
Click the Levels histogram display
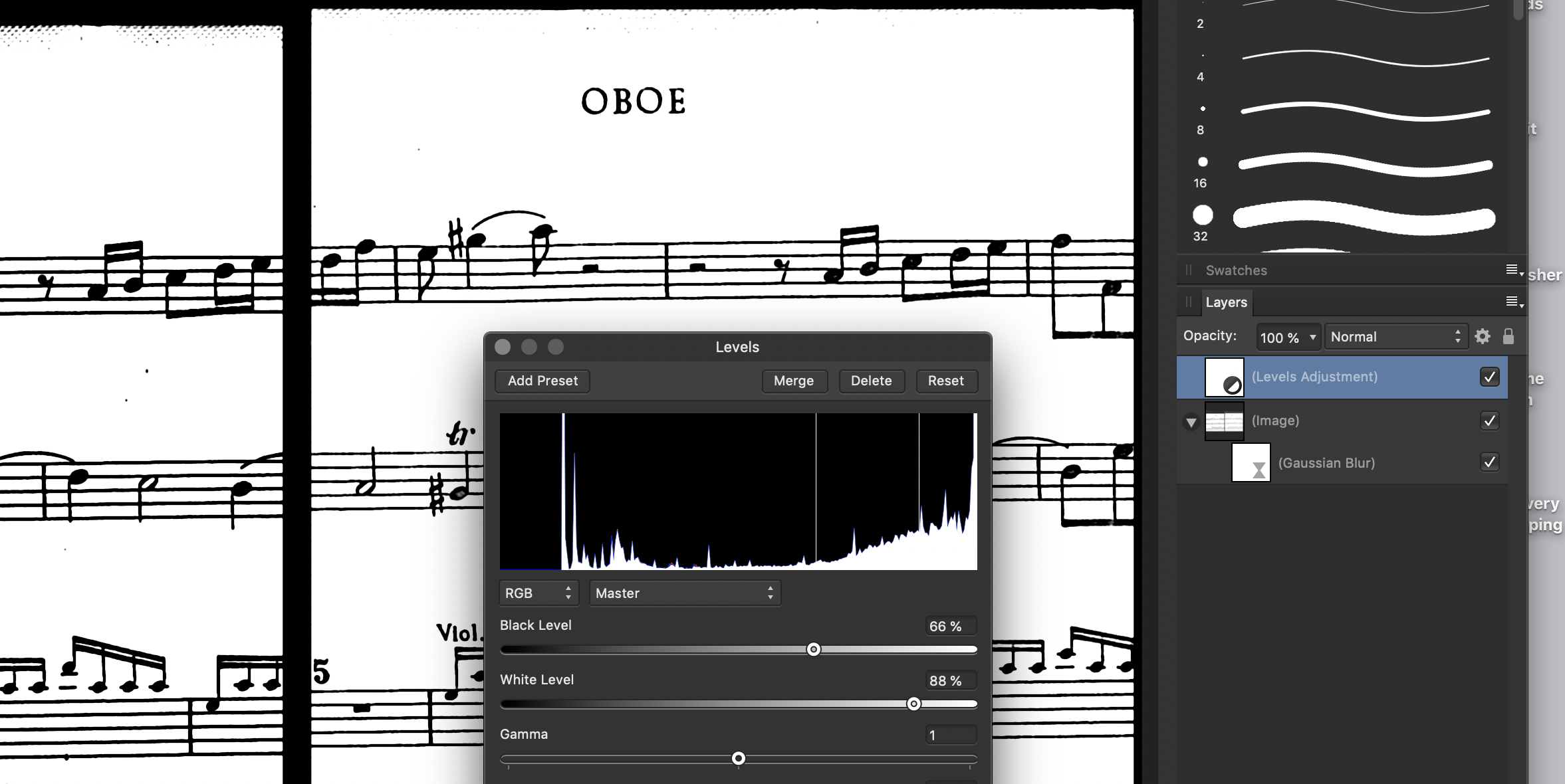[738, 492]
